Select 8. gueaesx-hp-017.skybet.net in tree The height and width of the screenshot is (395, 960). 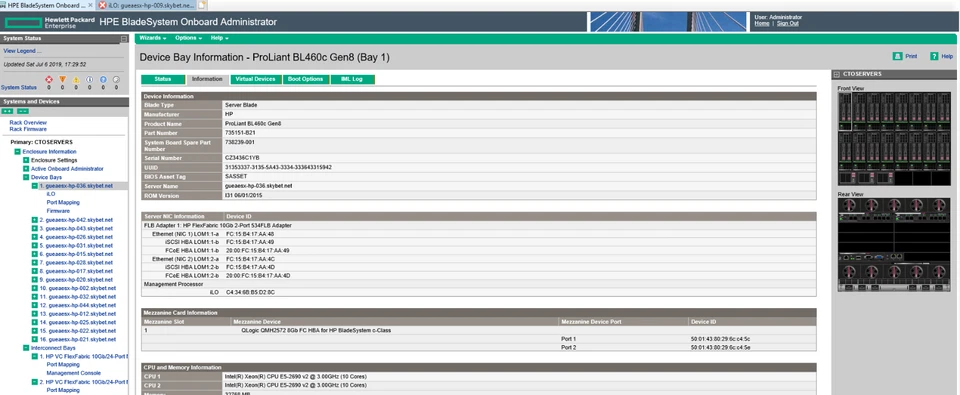76,271
